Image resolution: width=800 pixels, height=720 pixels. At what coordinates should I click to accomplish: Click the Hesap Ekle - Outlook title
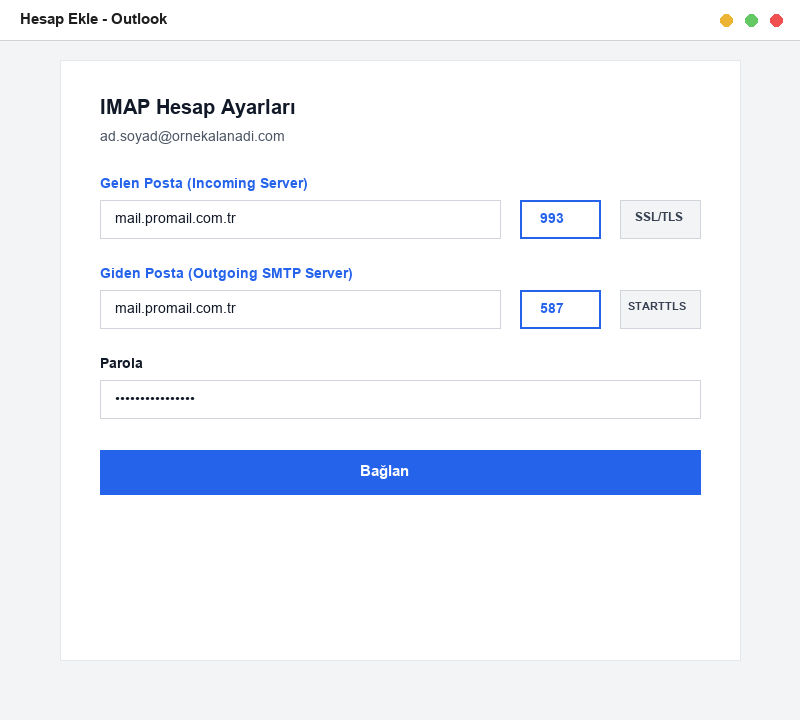pyautogui.click(x=93, y=19)
